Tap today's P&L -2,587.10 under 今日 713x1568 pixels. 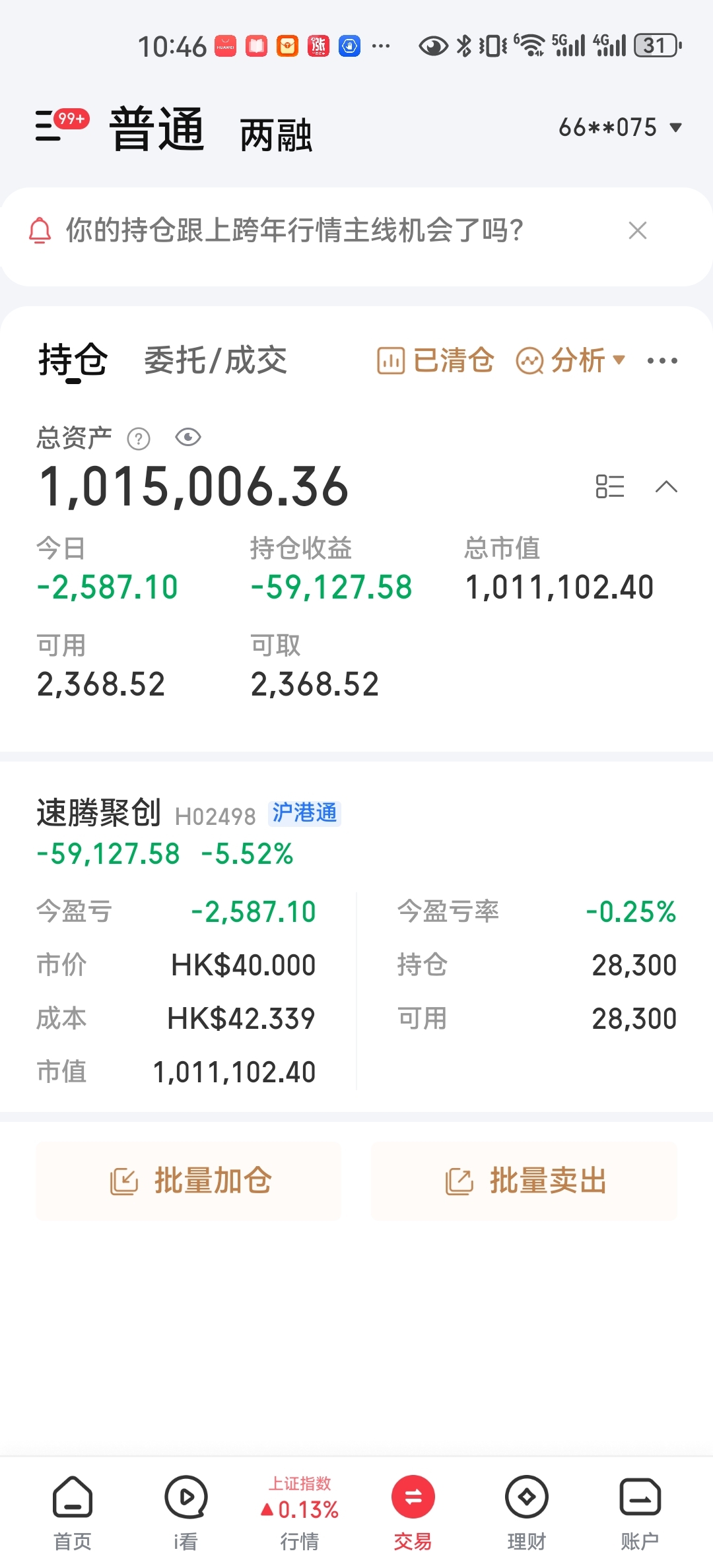click(x=108, y=587)
